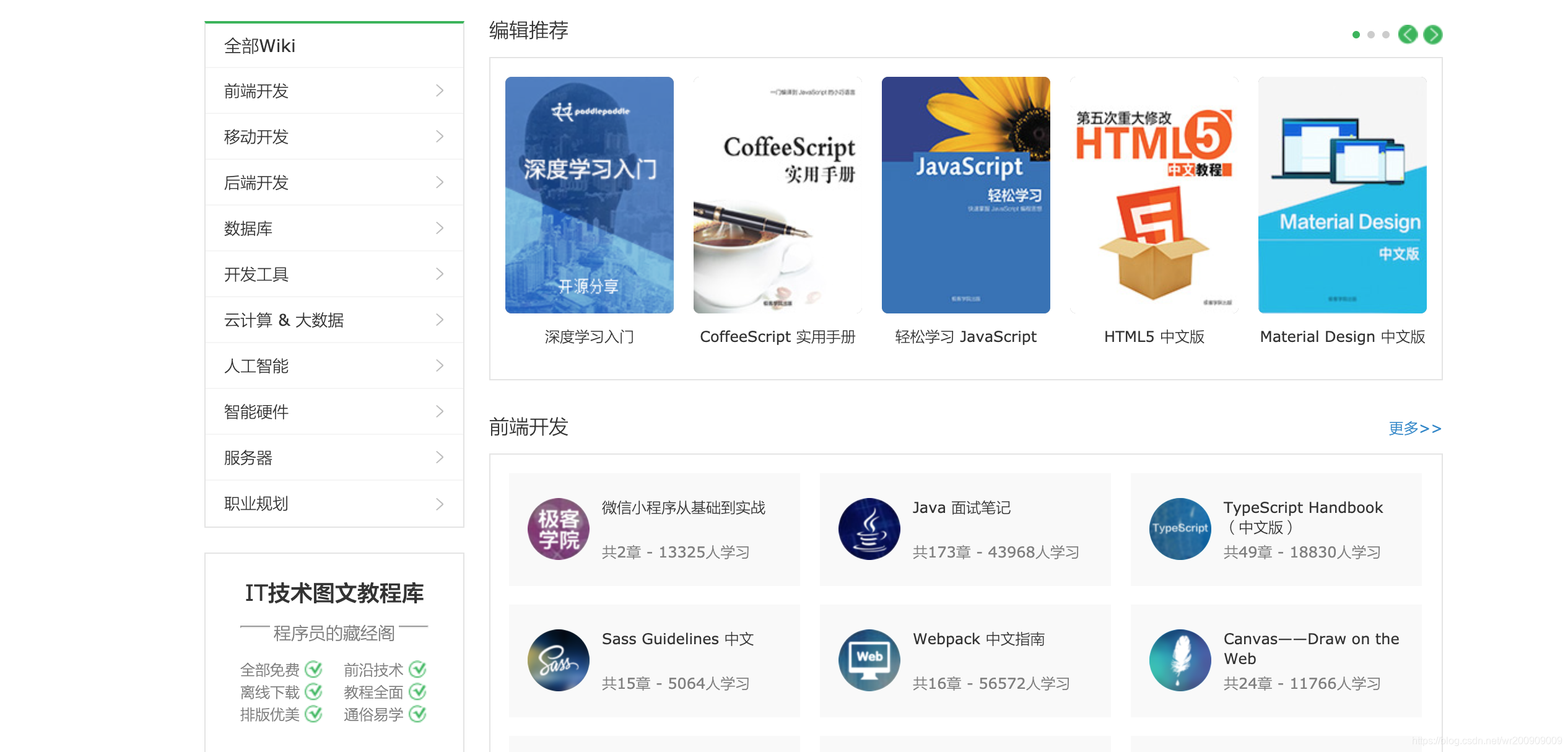Select the first carousel page dot
The image size is (1568, 752).
(1356, 35)
